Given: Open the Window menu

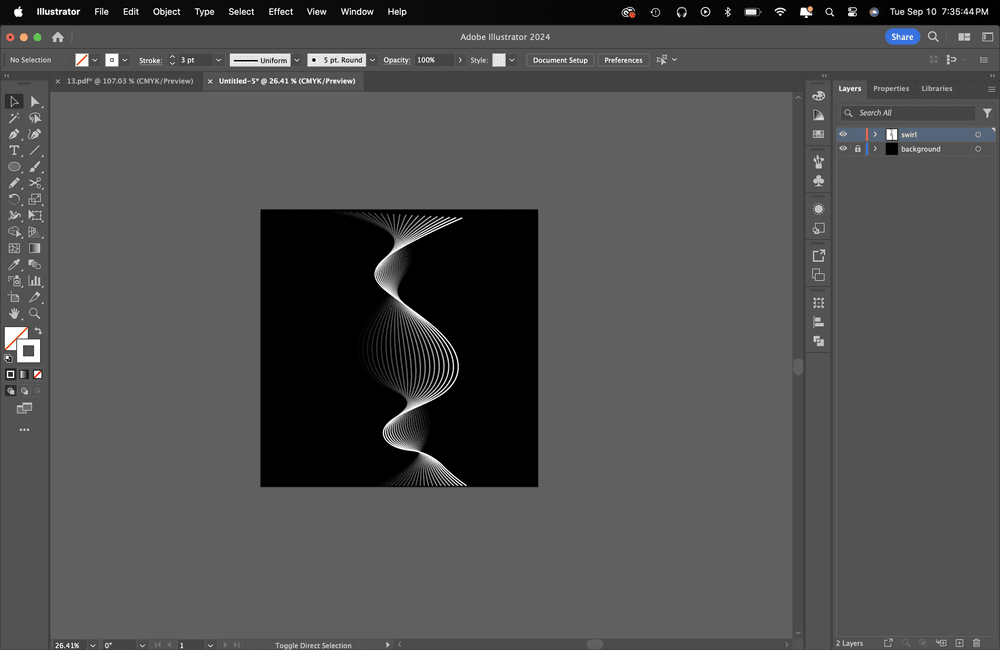Looking at the screenshot, I should pyautogui.click(x=357, y=11).
